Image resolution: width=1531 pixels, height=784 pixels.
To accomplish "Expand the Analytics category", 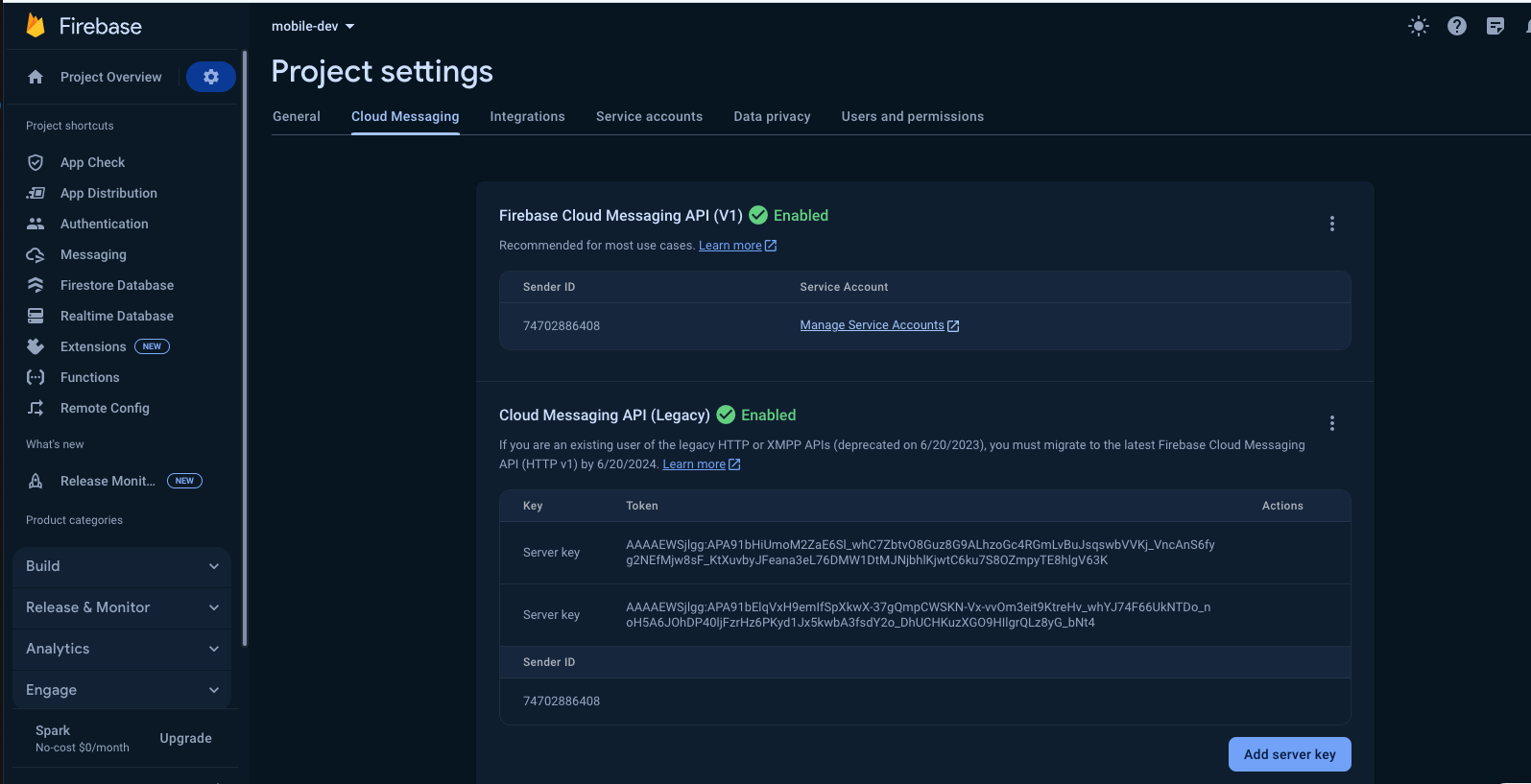I will [x=122, y=649].
